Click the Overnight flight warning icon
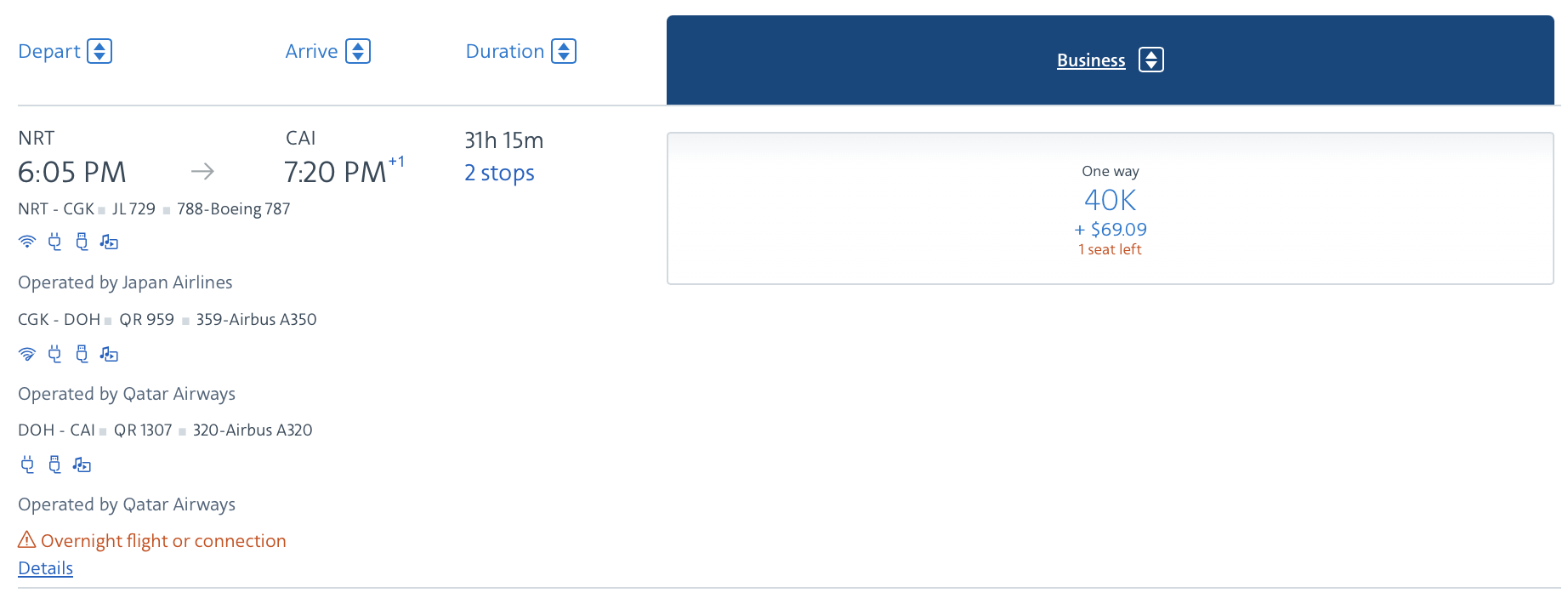The width and height of the screenshot is (1568, 604). [x=27, y=540]
